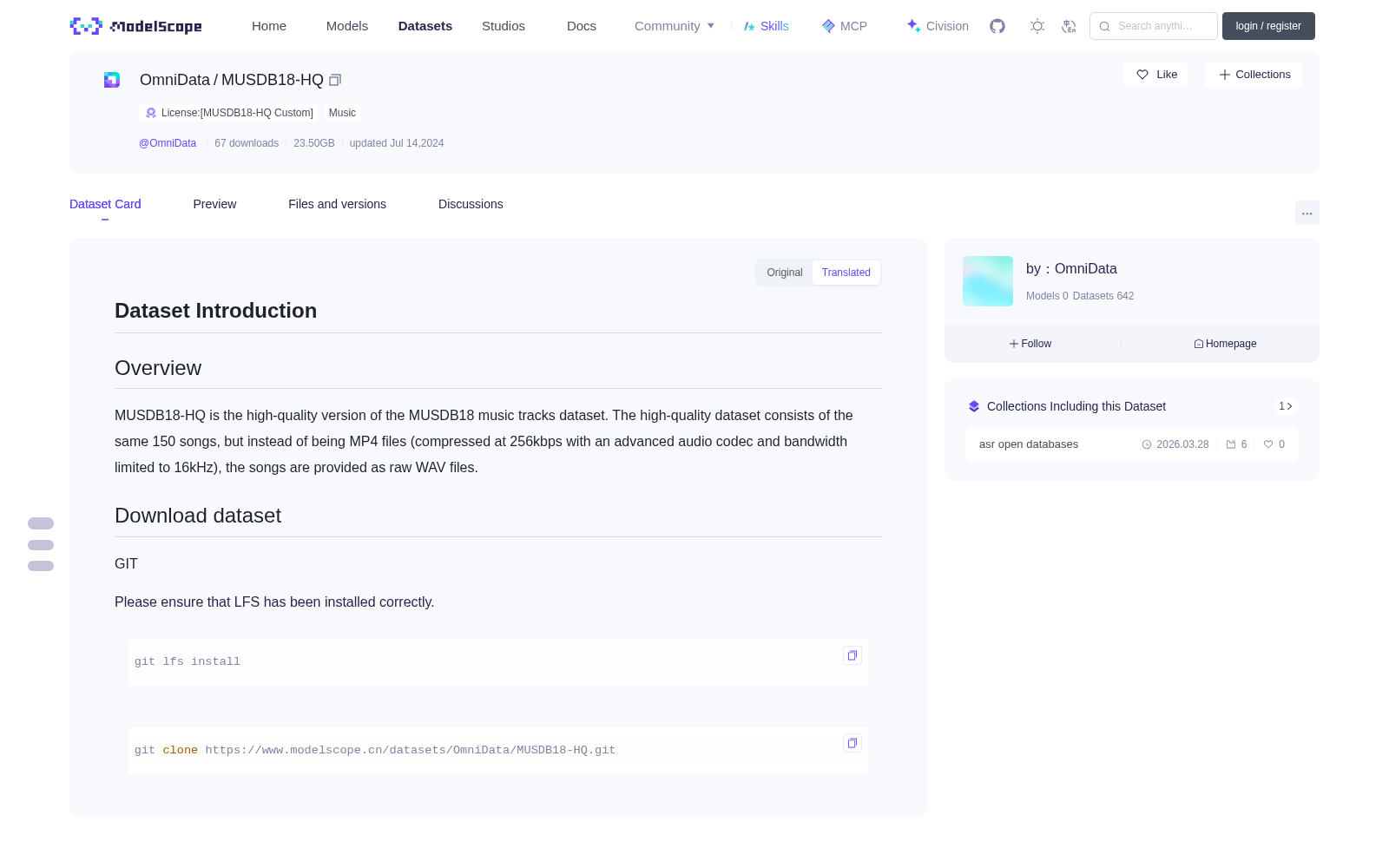The height and width of the screenshot is (868, 1389).
Task: Click the MUSDB18-HQ Custom license tag
Action: pos(229,113)
